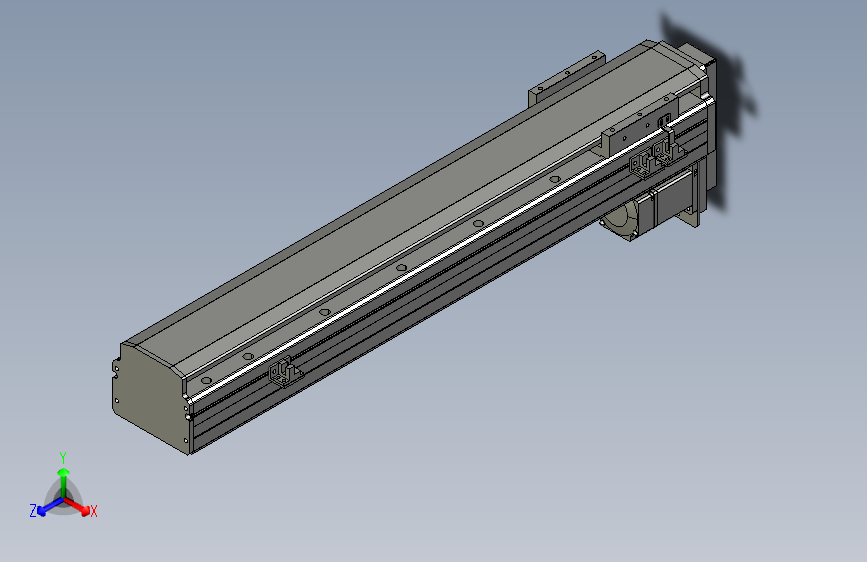Click the green Y axis arrow of the triad

pos(64,482)
